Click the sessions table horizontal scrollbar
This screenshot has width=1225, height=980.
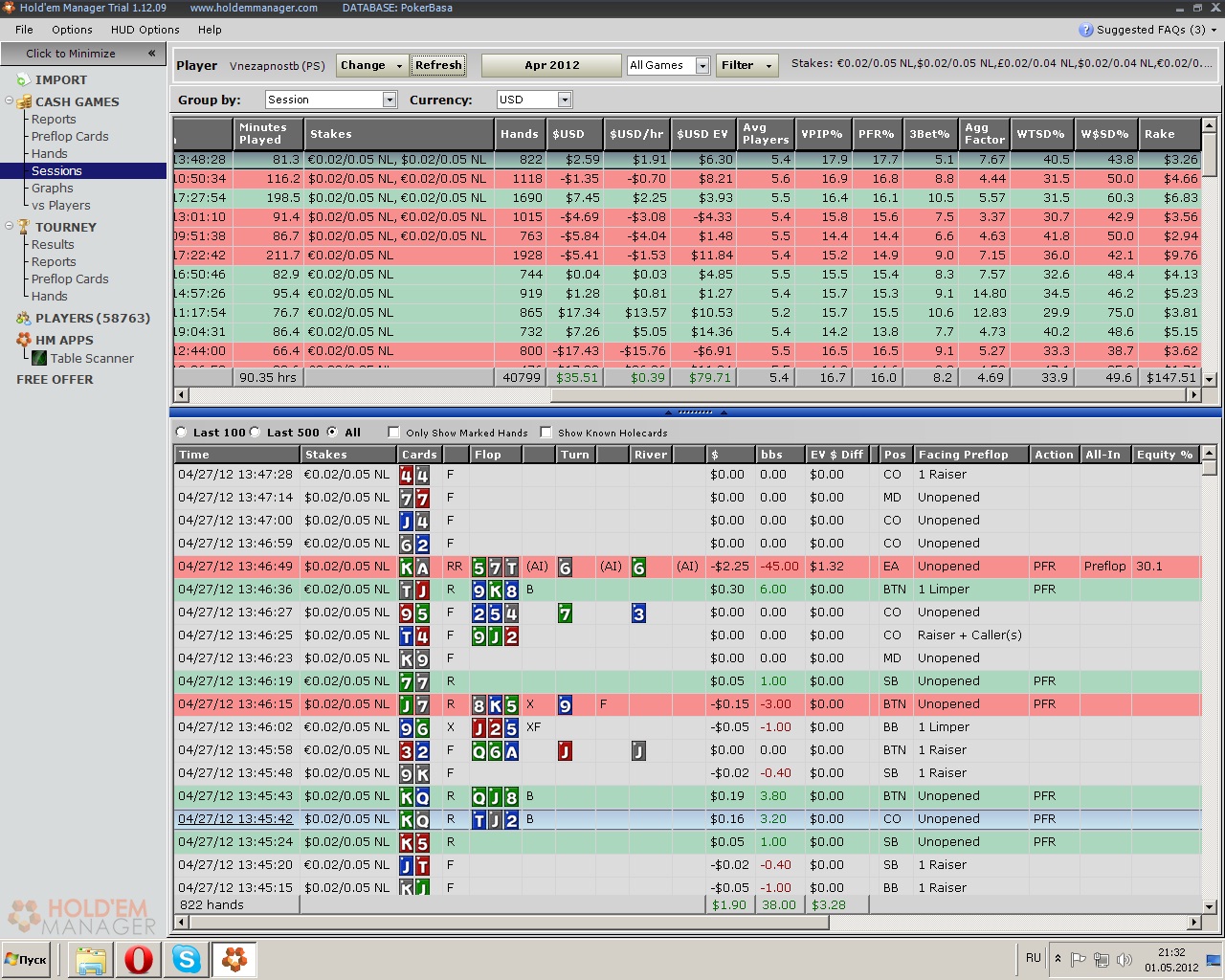click(688, 394)
